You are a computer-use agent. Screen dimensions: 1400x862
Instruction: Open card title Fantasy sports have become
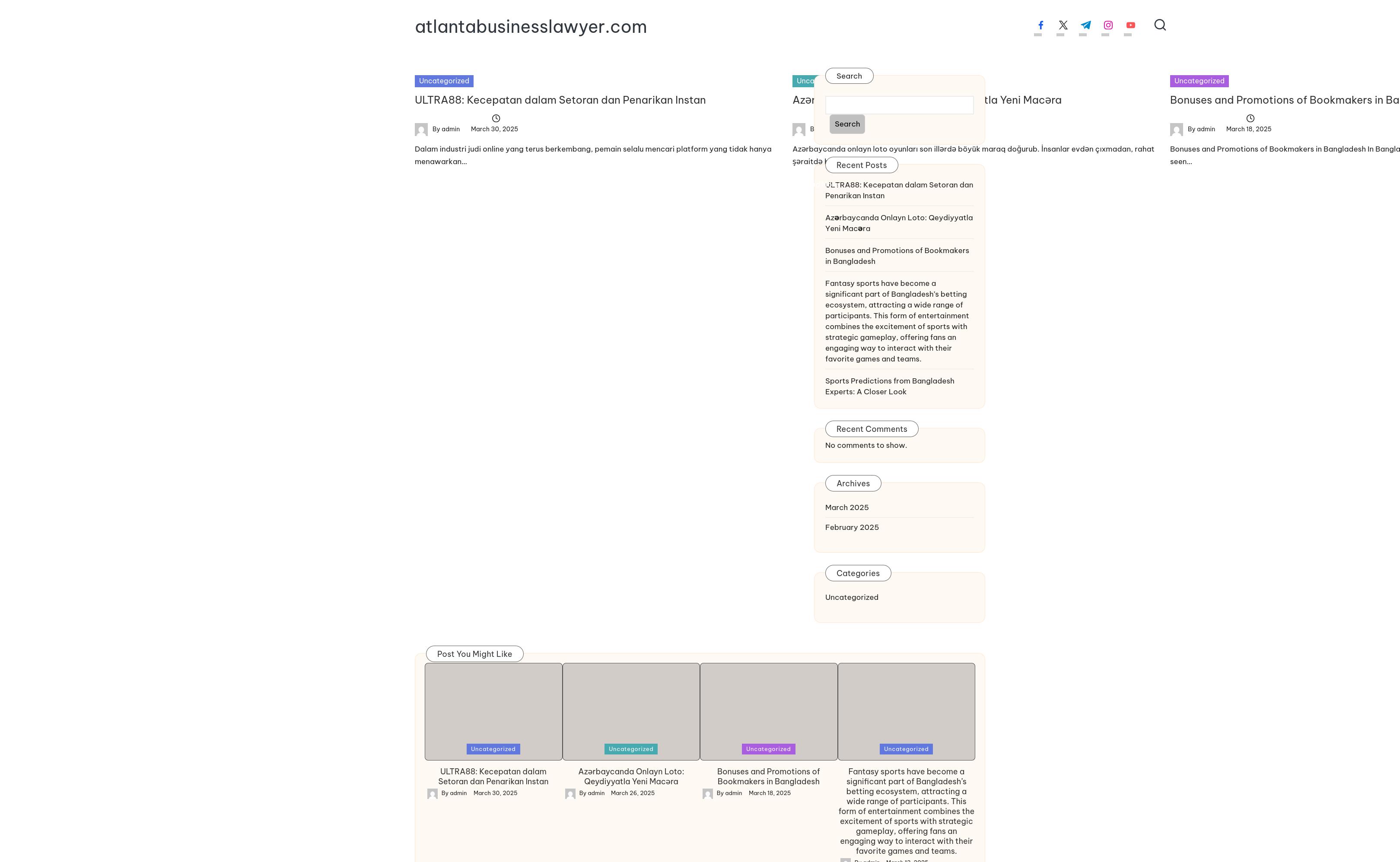click(906, 811)
